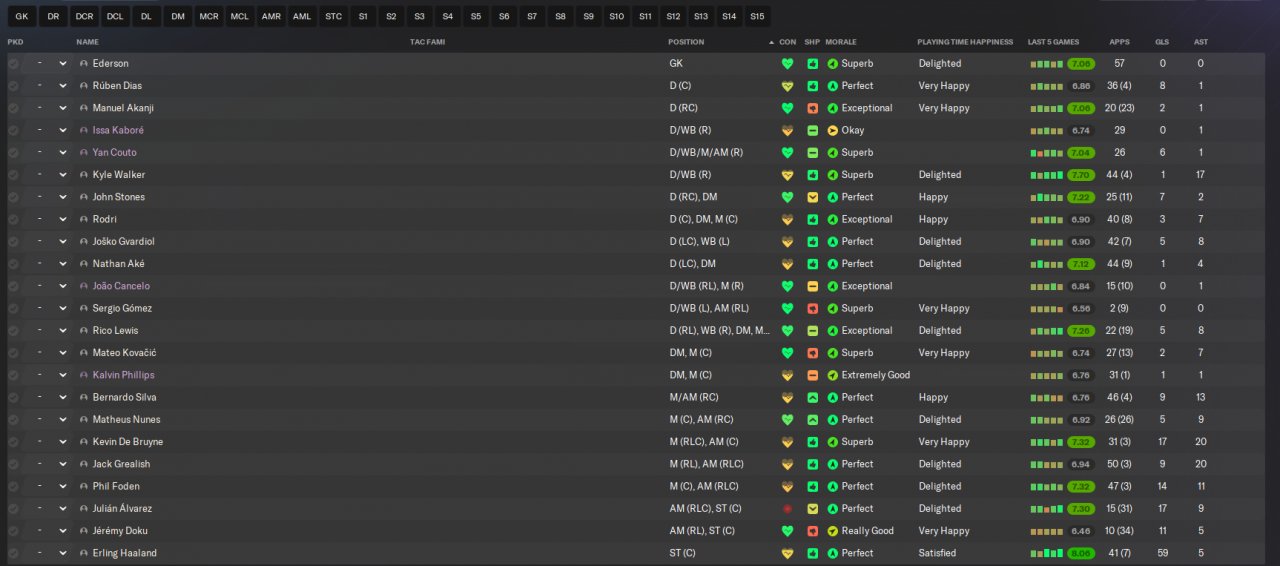This screenshot has width=1280, height=566.
Task: Click Ederson's player profile icon
Action: [84, 64]
